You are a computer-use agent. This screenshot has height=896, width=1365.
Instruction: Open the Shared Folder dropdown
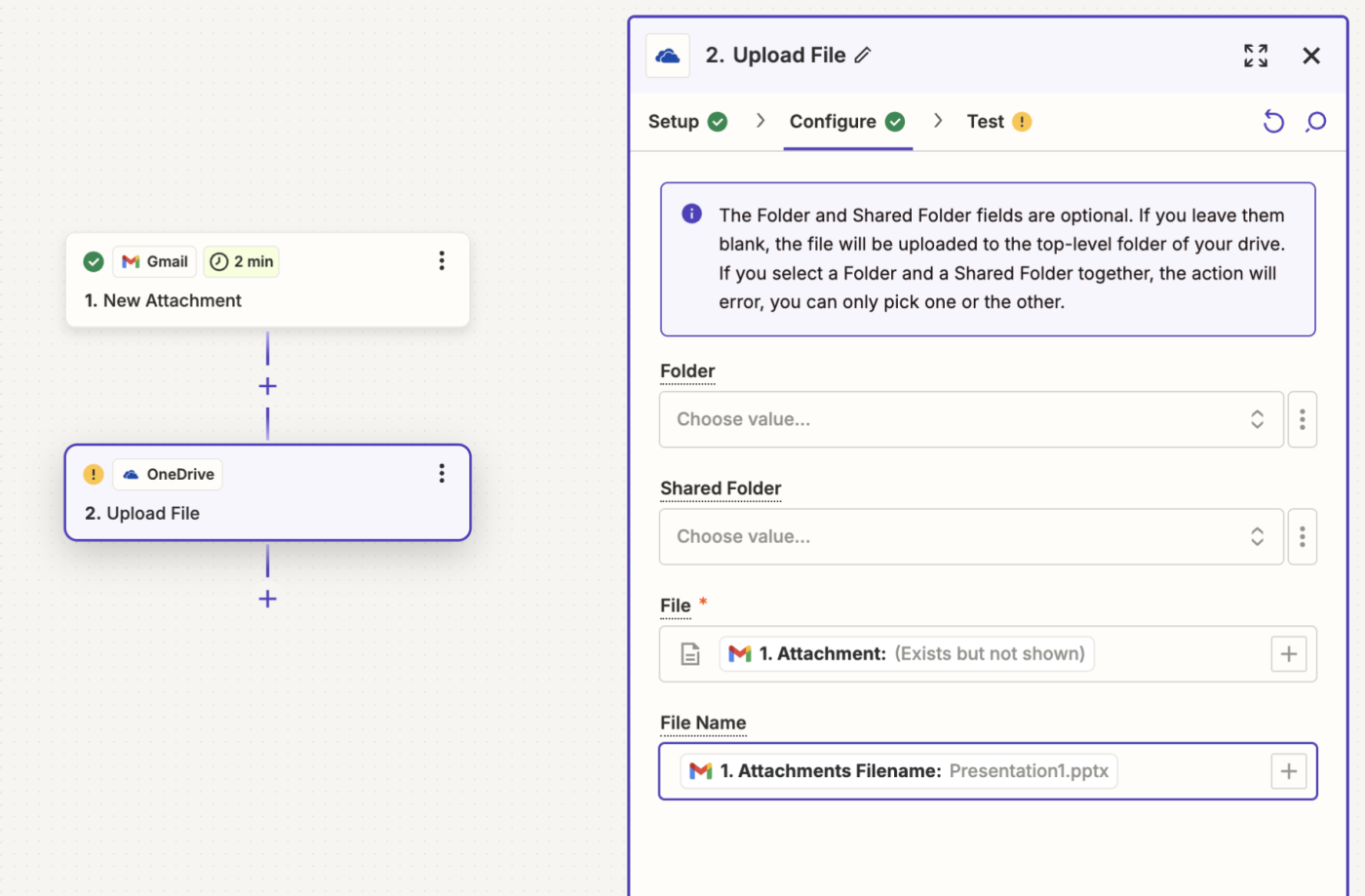pyautogui.click(x=970, y=536)
